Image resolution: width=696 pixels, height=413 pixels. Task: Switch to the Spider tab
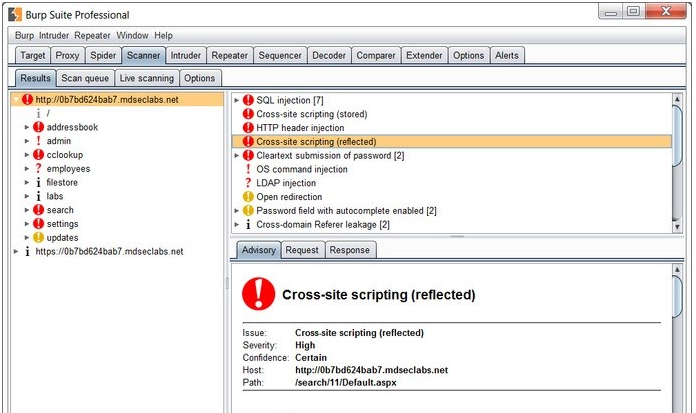(x=103, y=56)
